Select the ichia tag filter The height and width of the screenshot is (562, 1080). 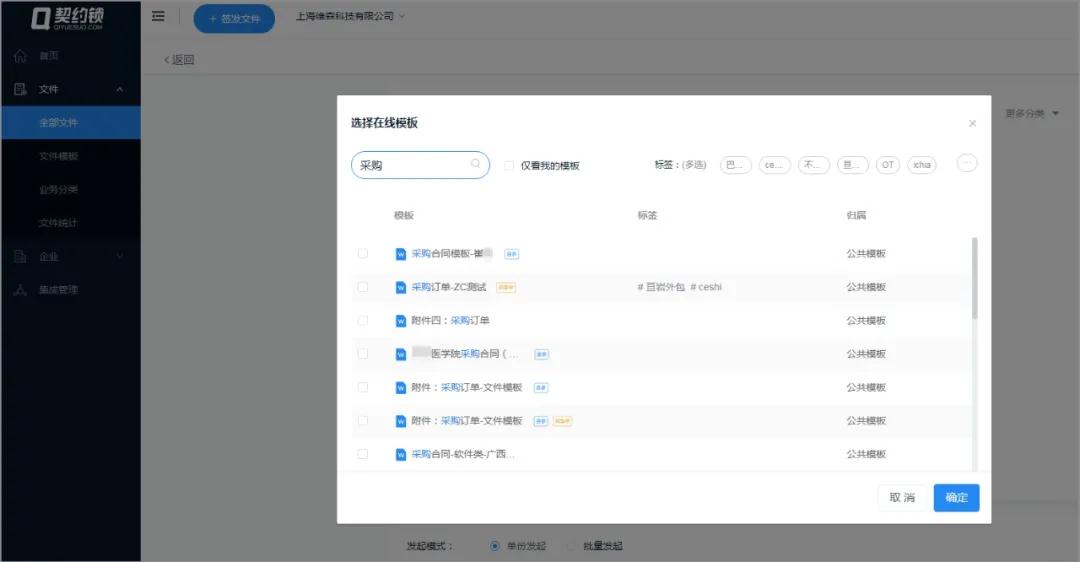pos(922,165)
